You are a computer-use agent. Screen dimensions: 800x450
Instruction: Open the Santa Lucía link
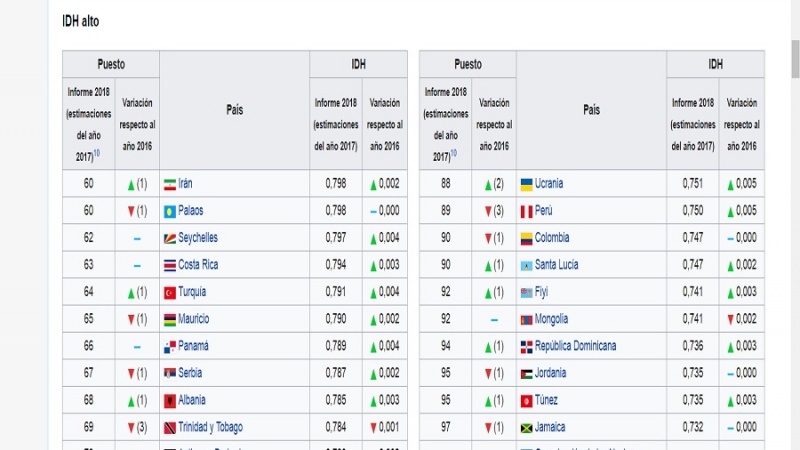click(556, 265)
